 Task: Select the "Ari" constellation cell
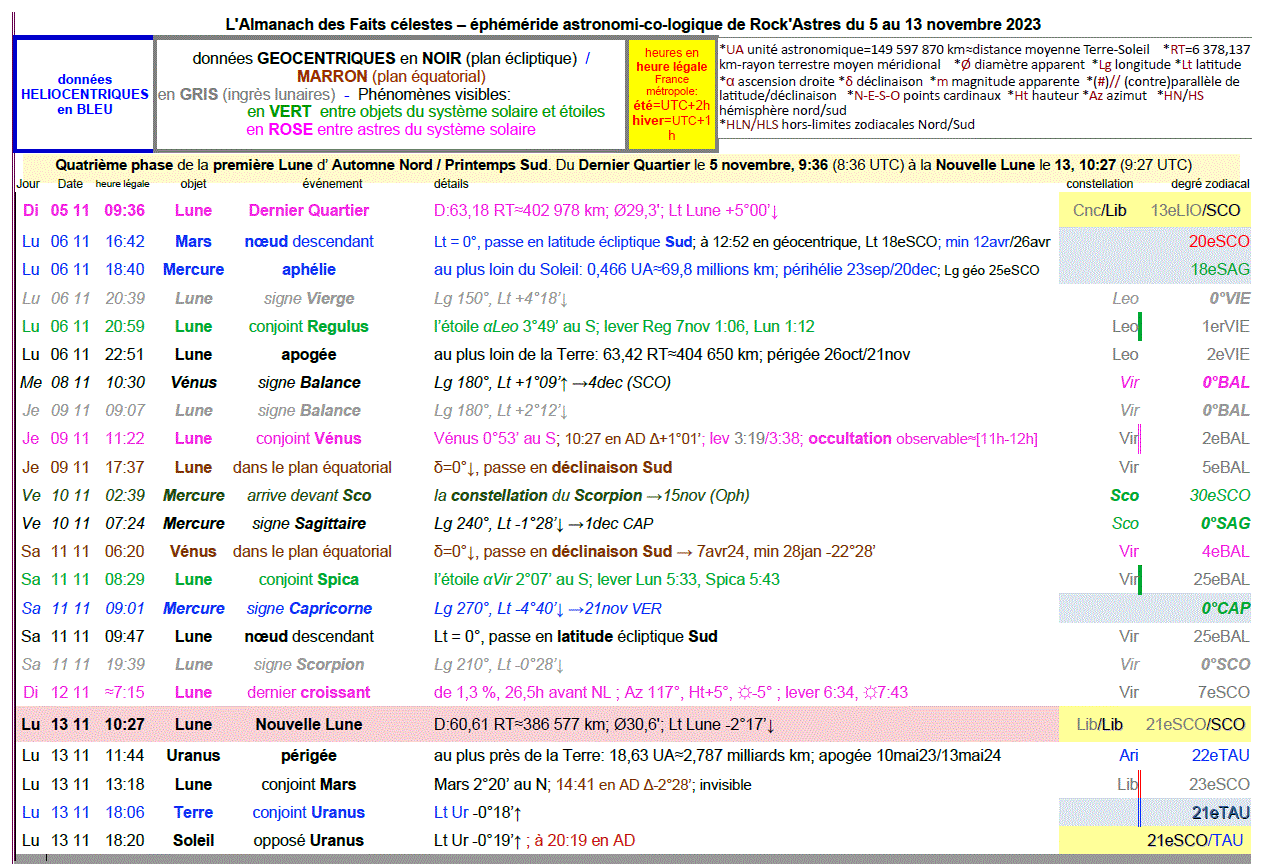click(1129, 756)
